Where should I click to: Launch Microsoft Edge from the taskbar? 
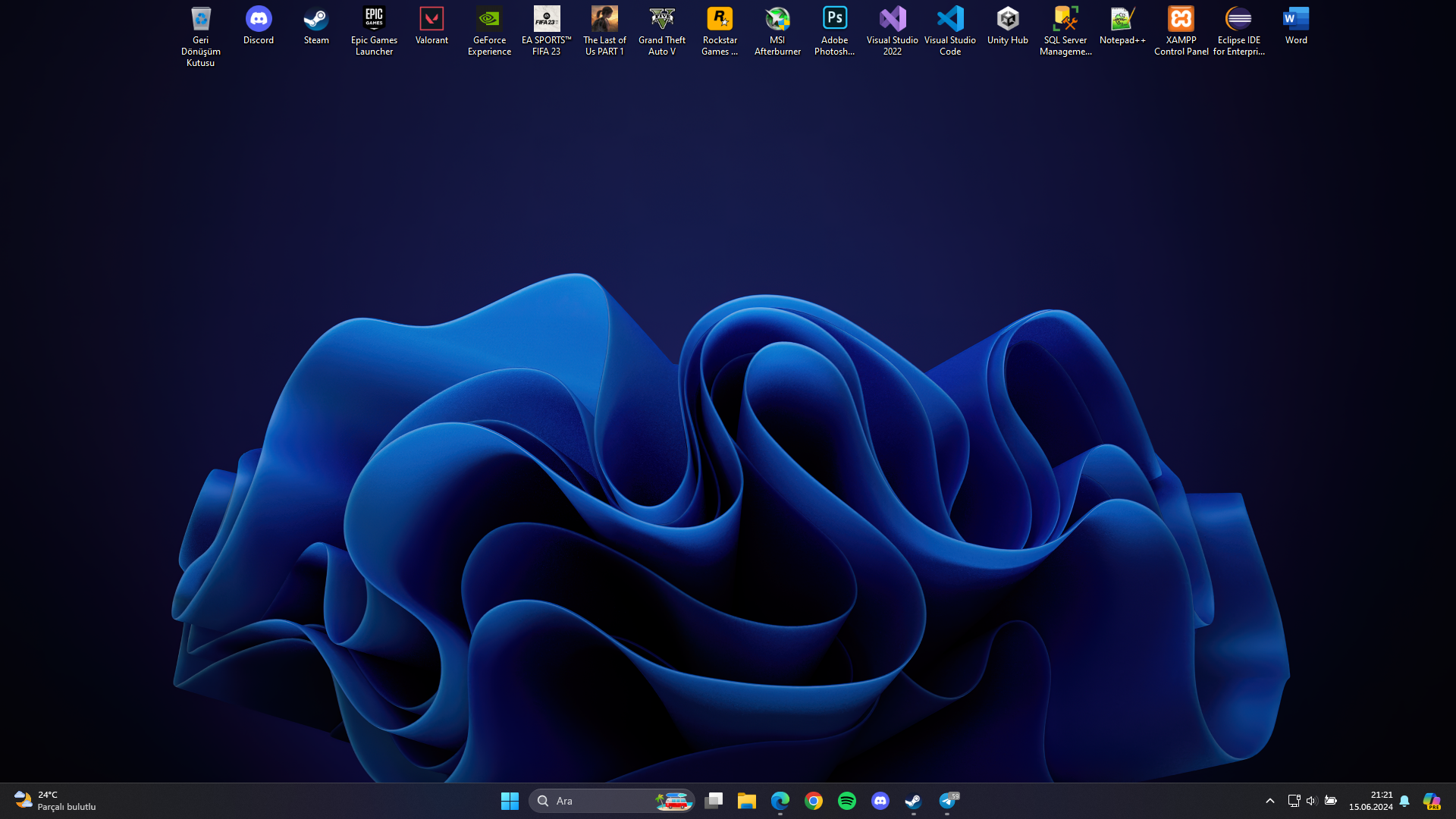780,801
